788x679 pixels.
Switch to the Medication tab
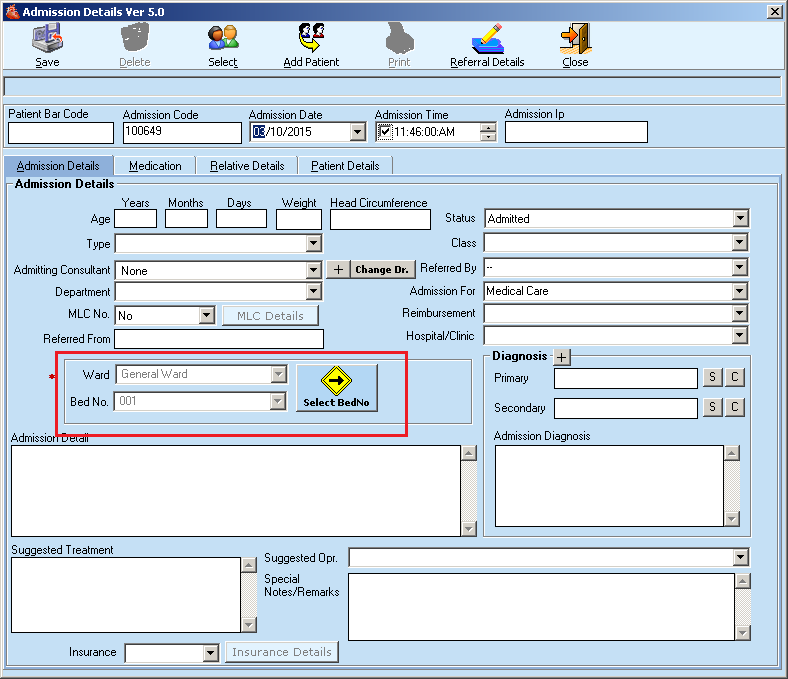pyautogui.click(x=155, y=166)
